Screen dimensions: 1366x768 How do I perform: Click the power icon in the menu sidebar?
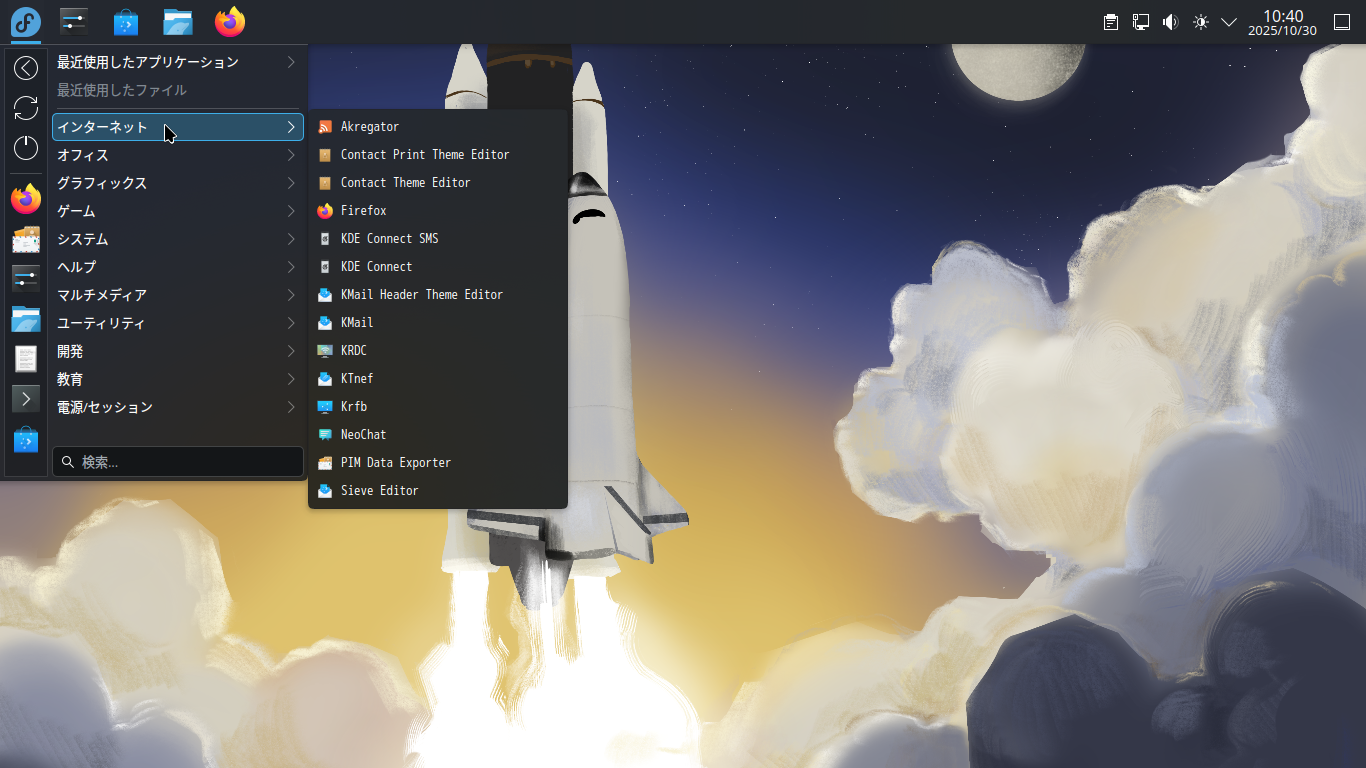click(x=26, y=148)
